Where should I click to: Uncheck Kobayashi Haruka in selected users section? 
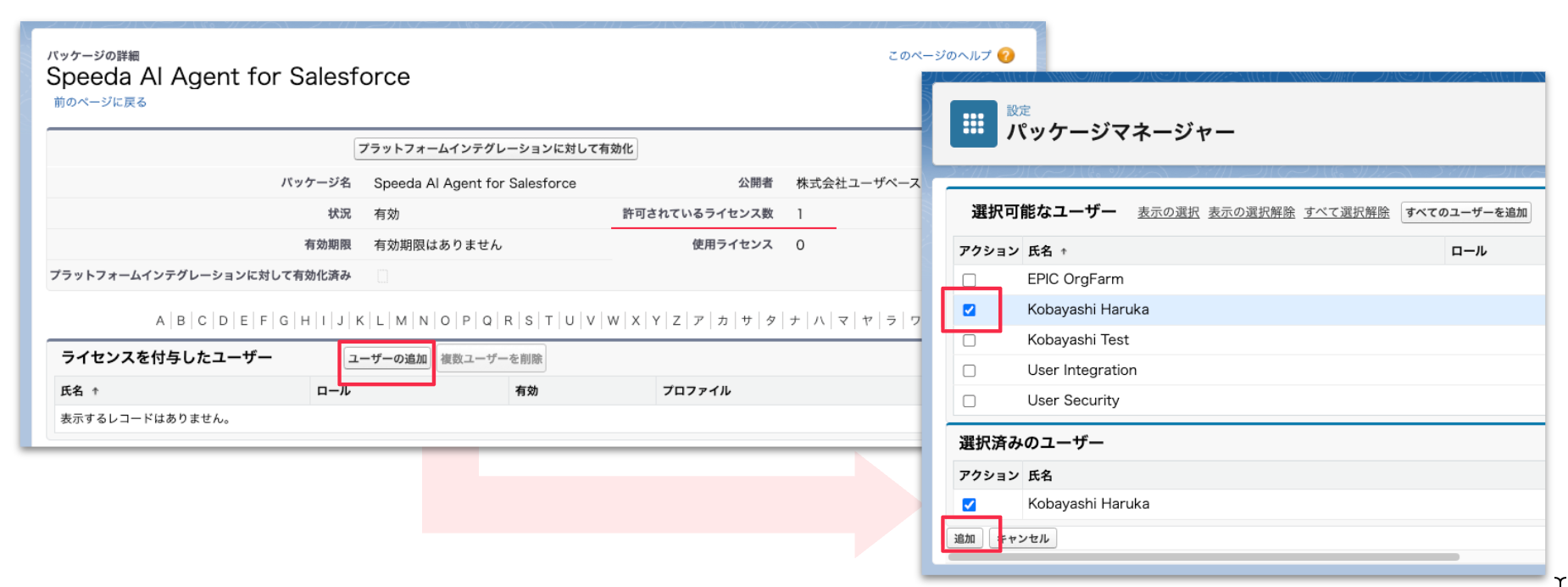point(969,505)
